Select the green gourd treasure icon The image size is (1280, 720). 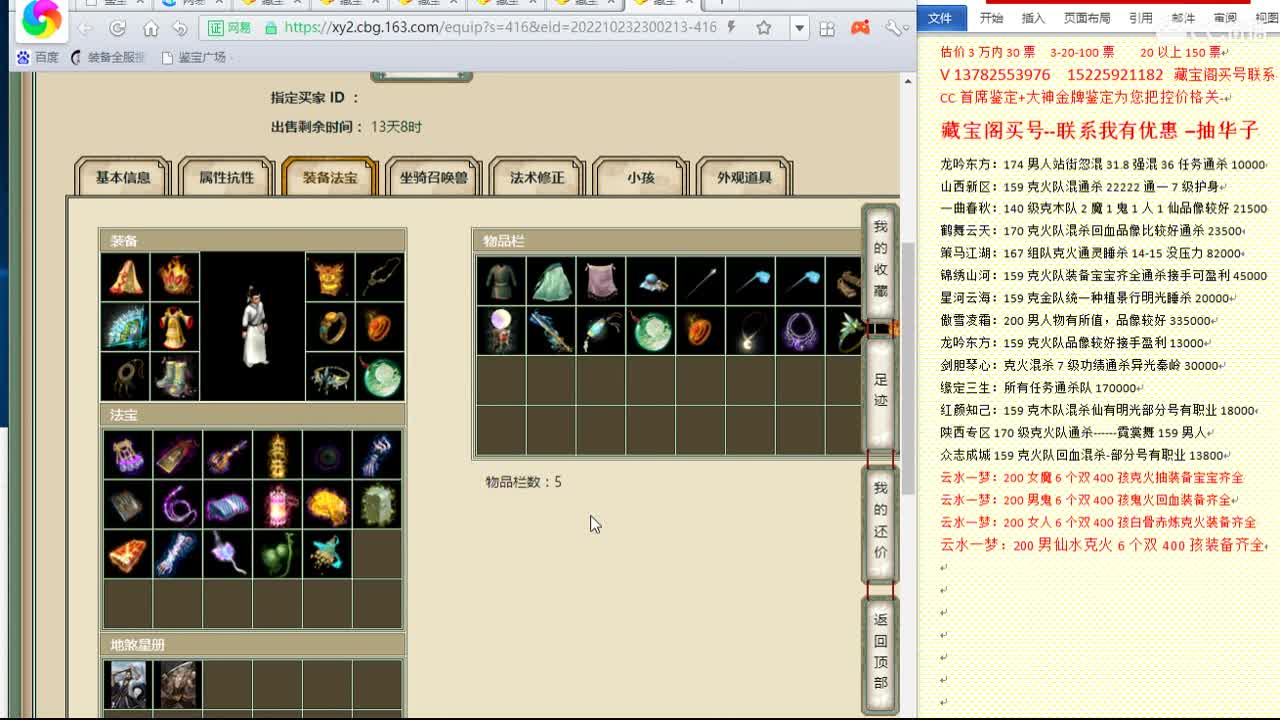point(277,554)
